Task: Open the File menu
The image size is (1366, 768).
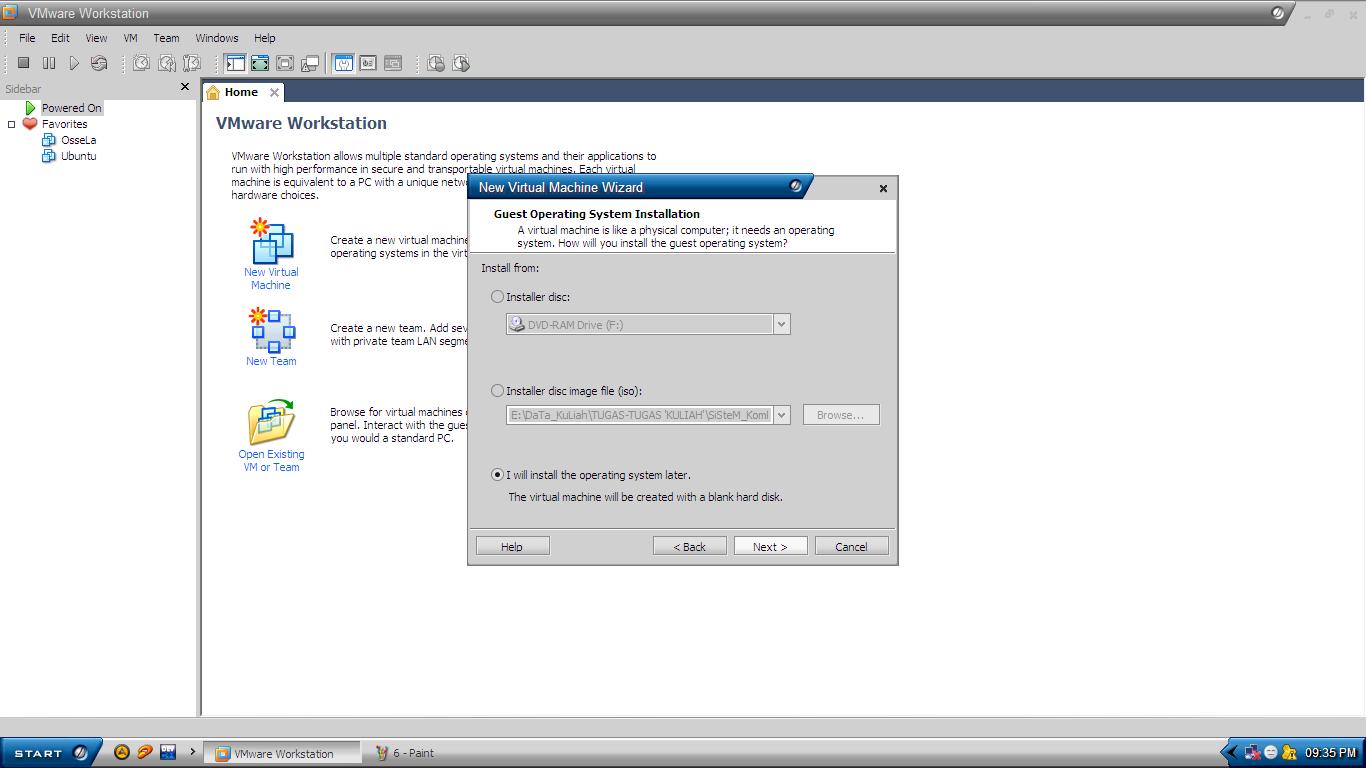Action: pyautogui.click(x=27, y=38)
